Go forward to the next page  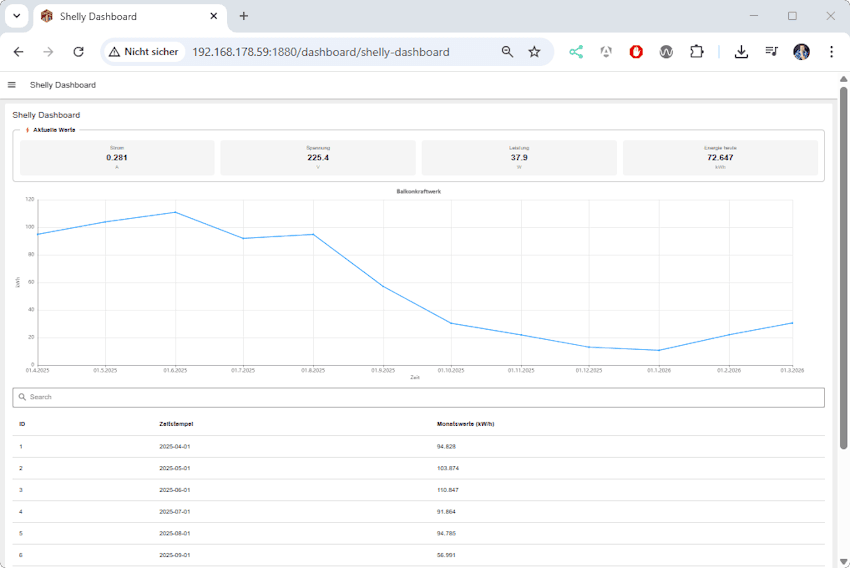(48, 52)
